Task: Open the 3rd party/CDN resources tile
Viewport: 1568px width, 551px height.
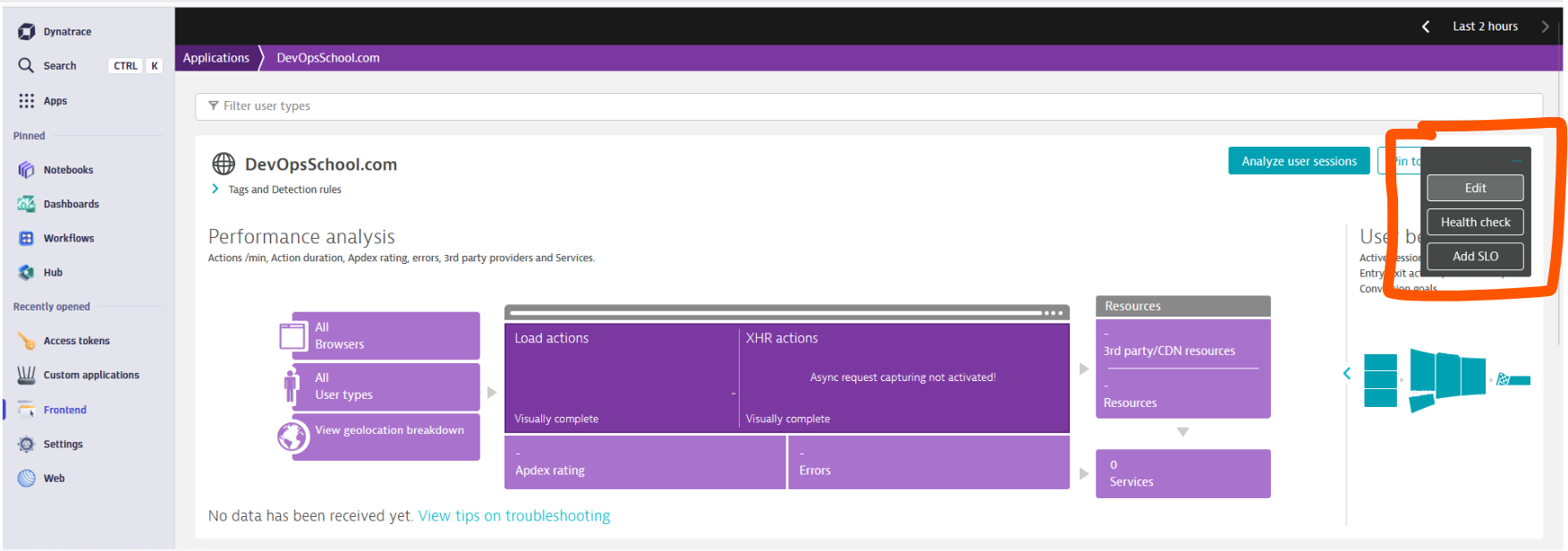Action: point(1182,344)
